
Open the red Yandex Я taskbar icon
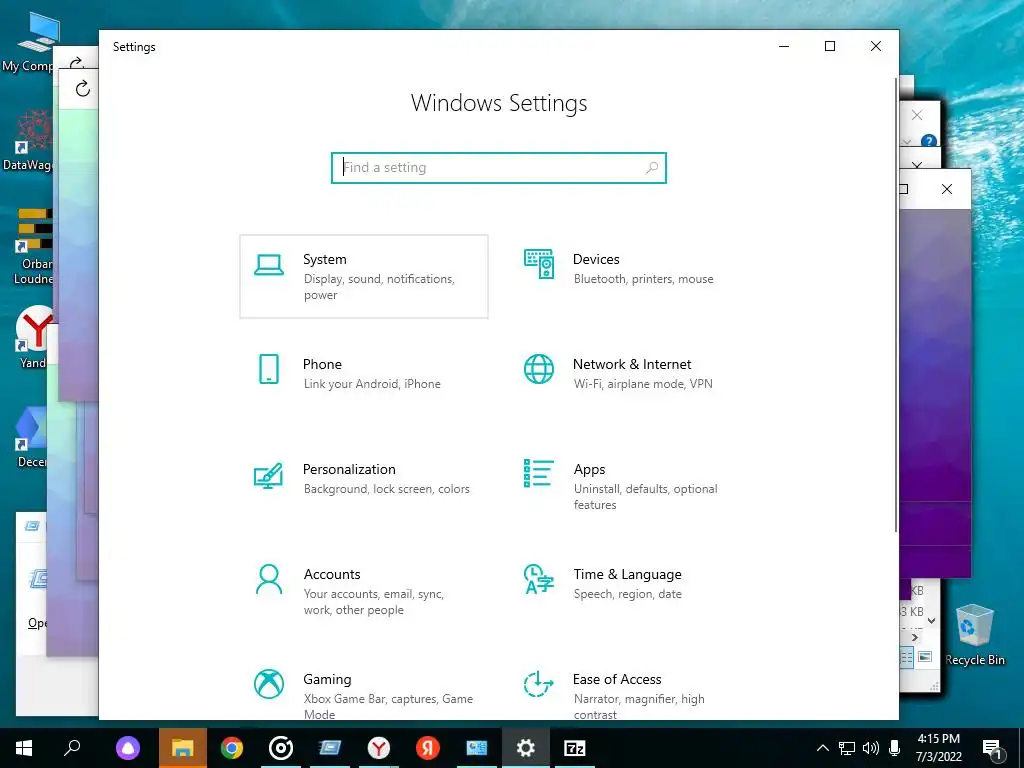428,748
